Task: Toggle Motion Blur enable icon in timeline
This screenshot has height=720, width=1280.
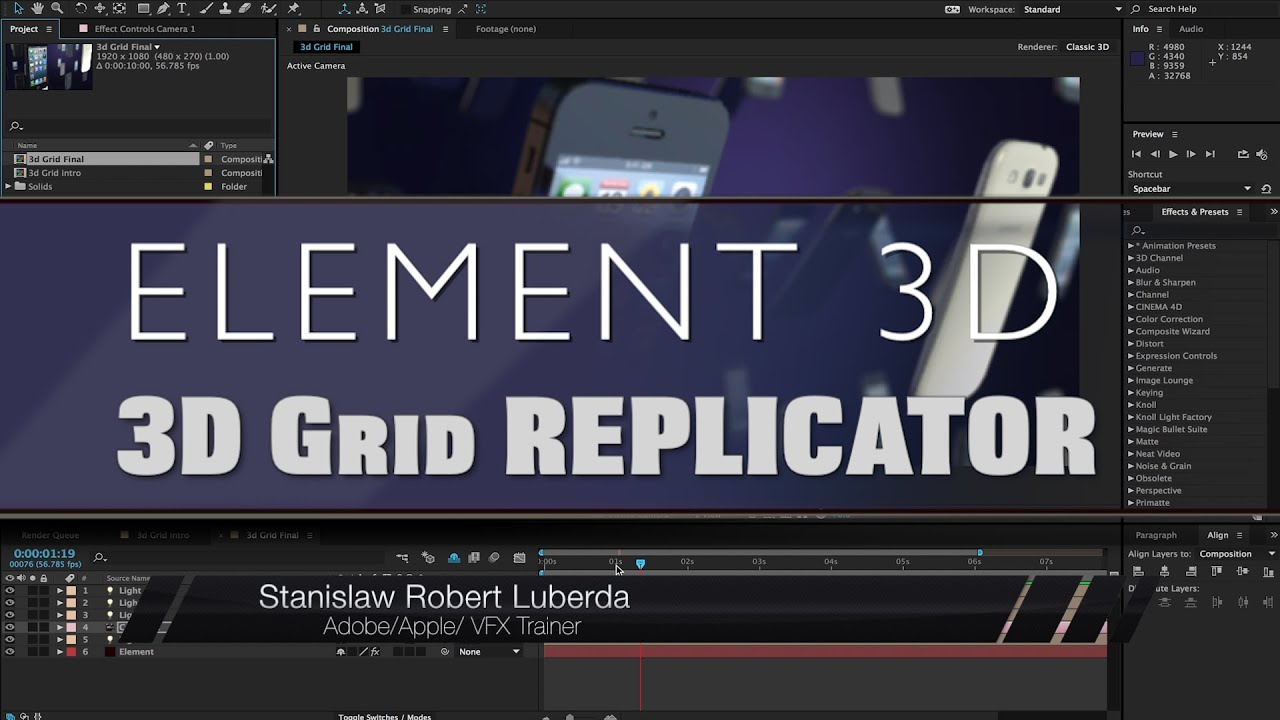Action: tap(494, 557)
